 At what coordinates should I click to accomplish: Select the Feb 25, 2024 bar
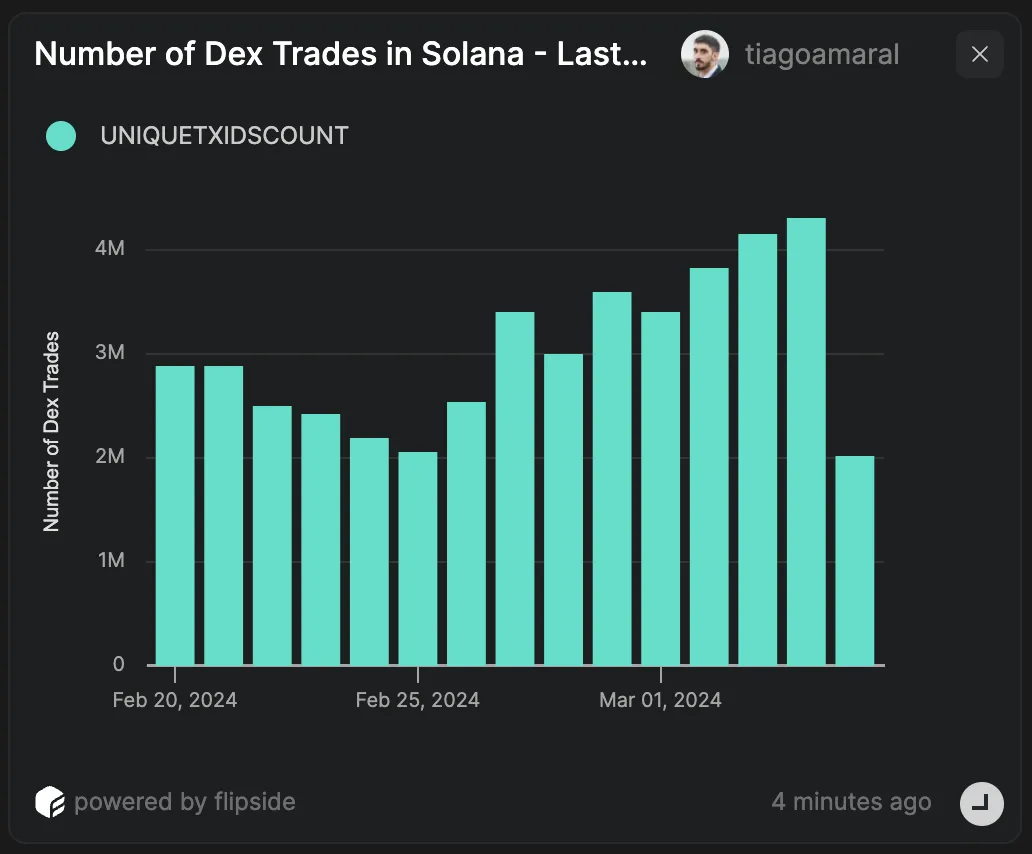[x=418, y=559]
